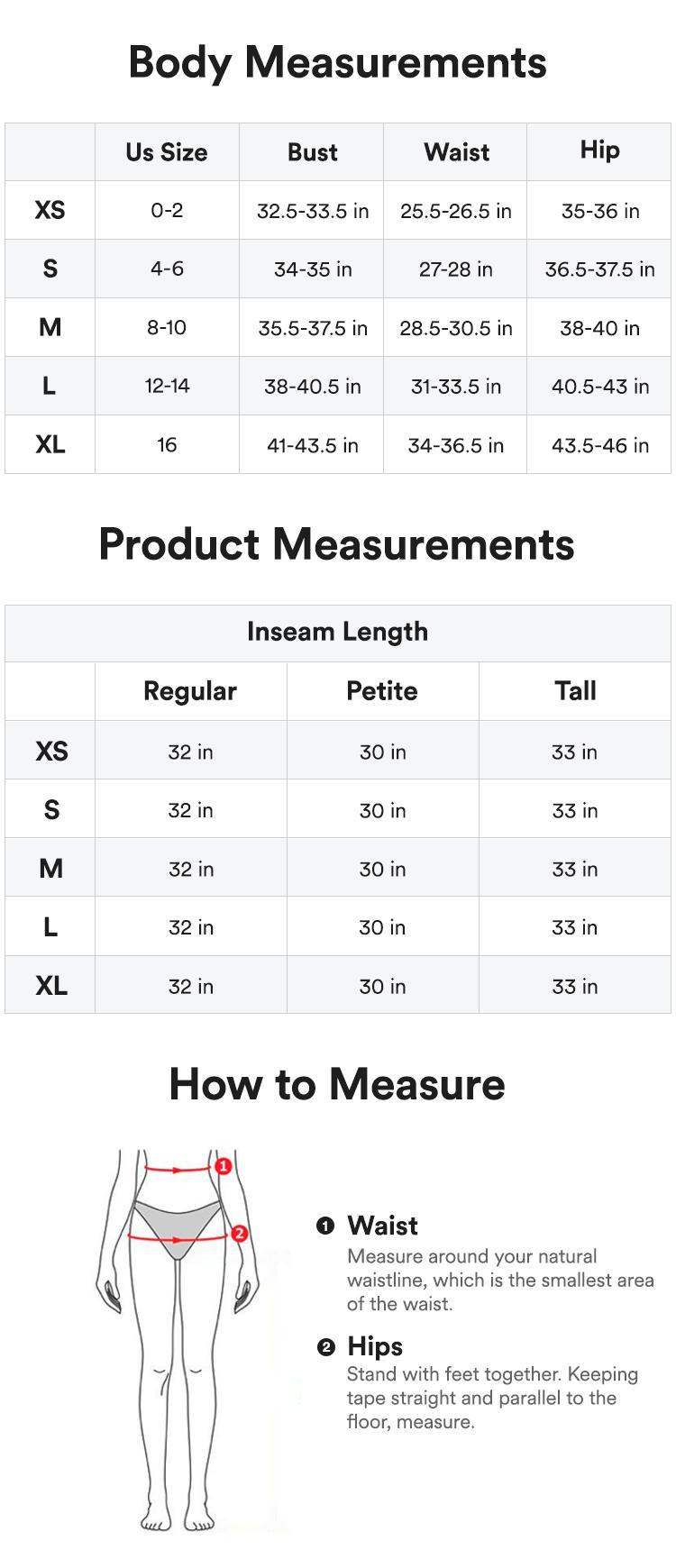Click the Waist measuring instruction heading
The height and width of the screenshot is (1568, 676).
click(382, 1226)
